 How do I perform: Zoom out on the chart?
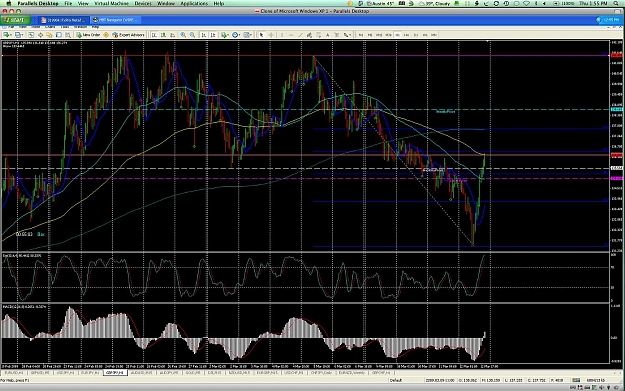tap(192, 35)
